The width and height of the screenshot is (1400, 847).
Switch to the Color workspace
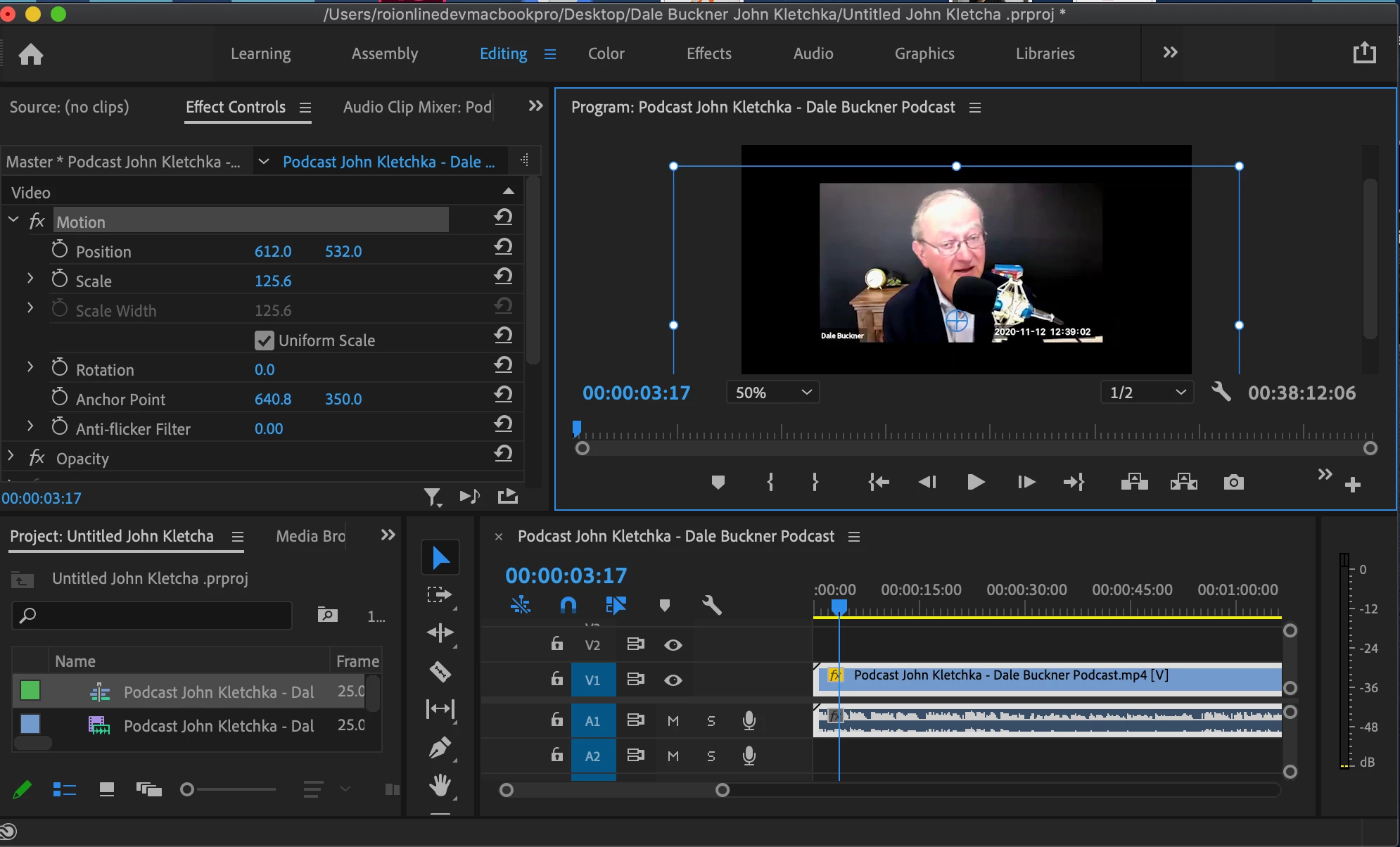(606, 53)
